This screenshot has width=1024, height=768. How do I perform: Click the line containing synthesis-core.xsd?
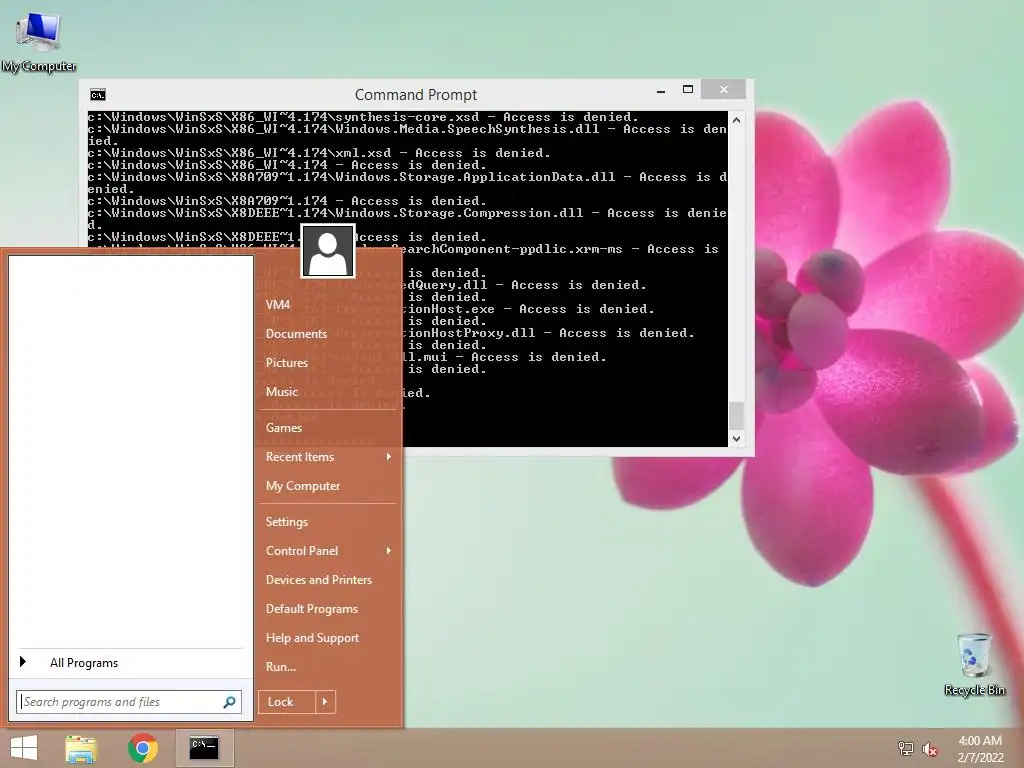tap(363, 117)
